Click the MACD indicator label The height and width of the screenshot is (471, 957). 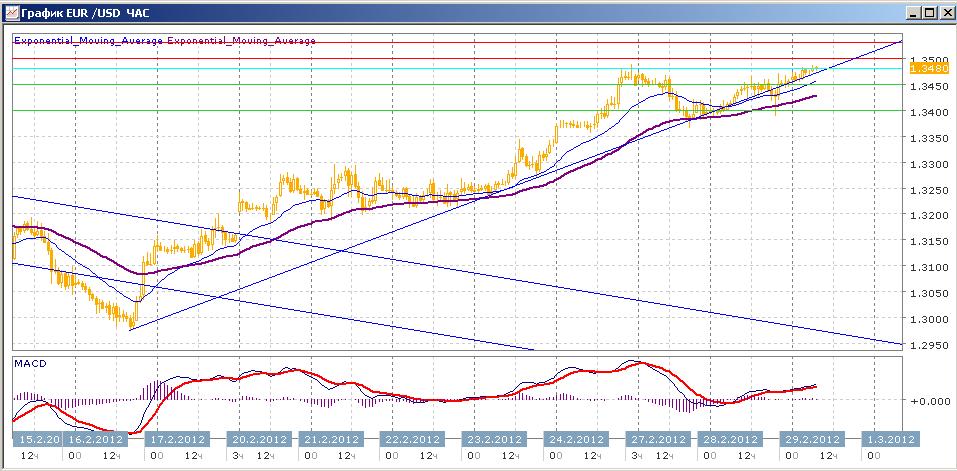(x=30, y=363)
